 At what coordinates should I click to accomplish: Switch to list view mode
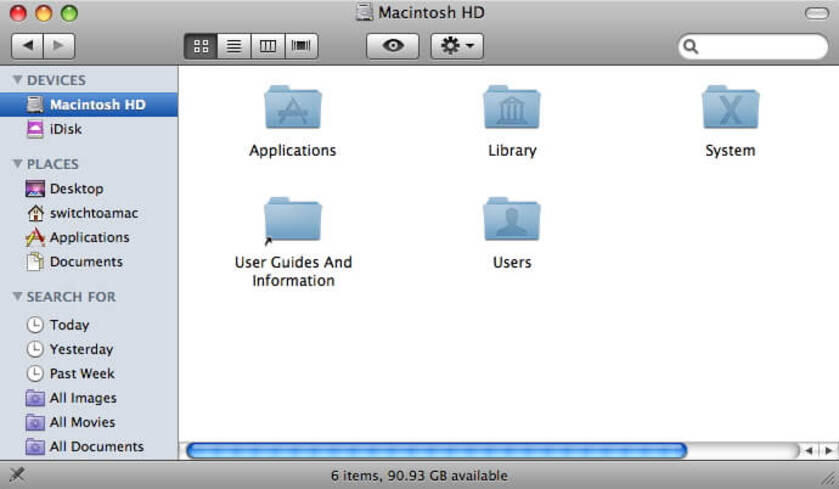234,46
